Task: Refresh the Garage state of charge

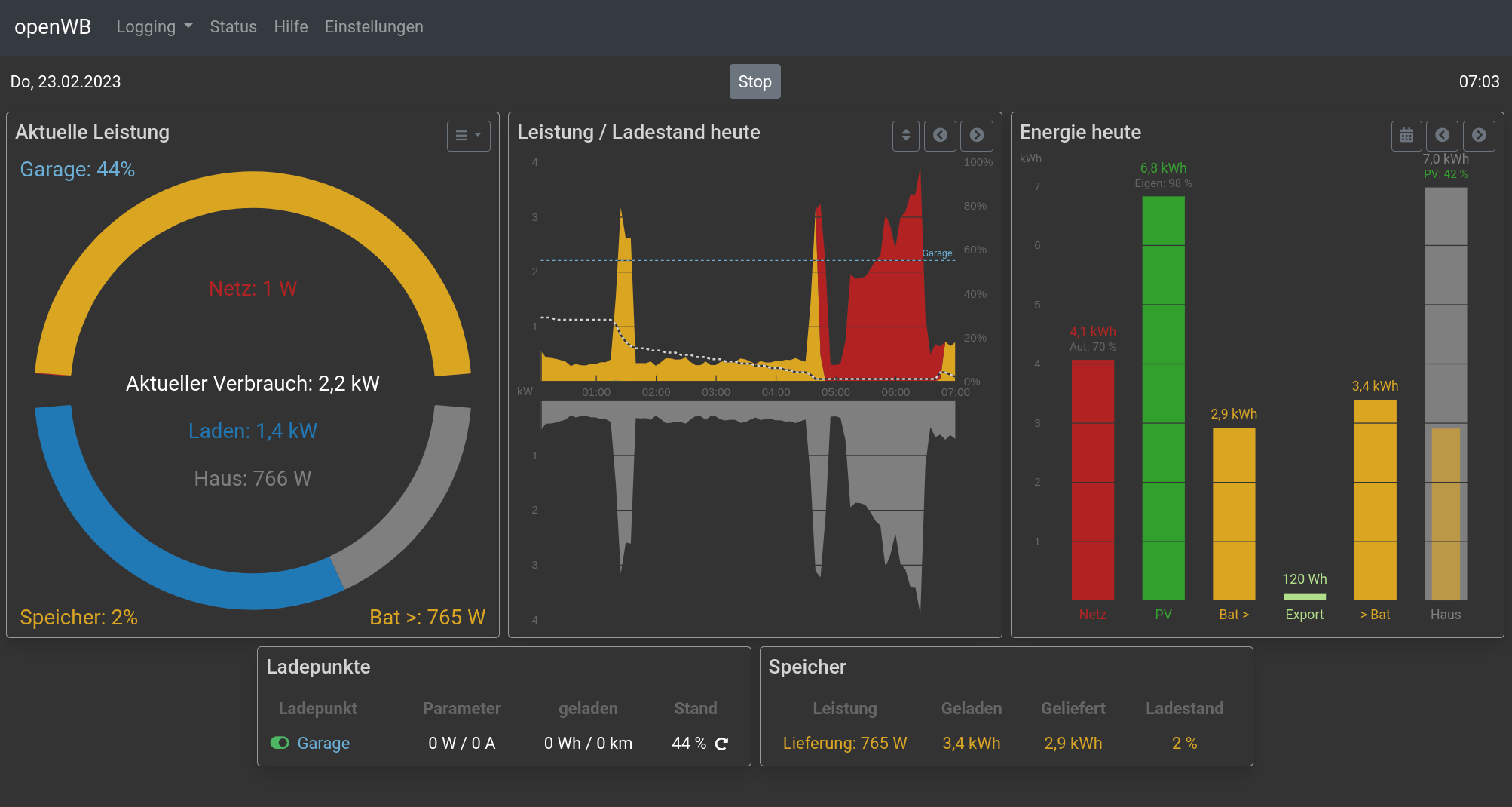Action: (721, 744)
